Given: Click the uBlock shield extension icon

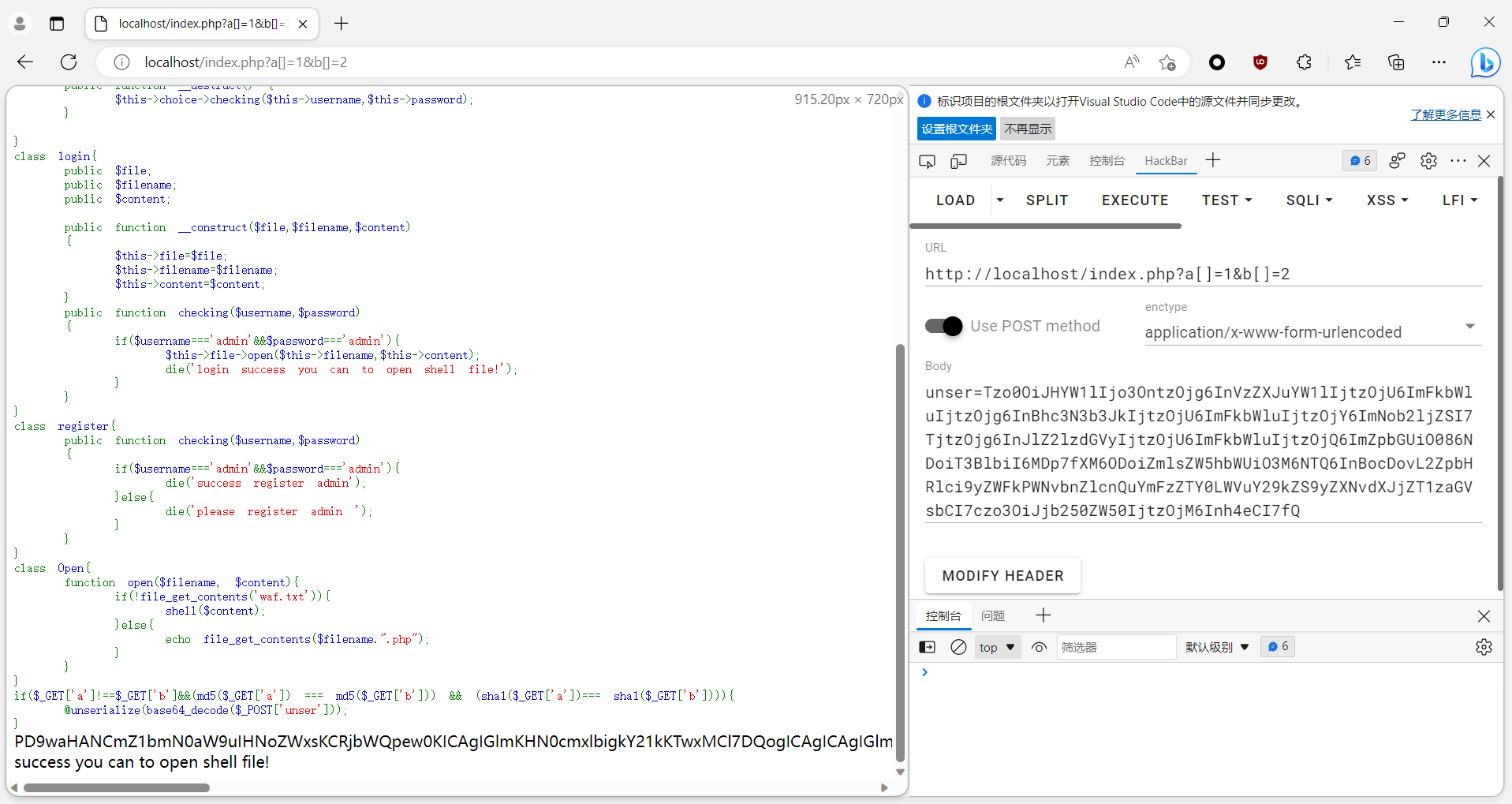Looking at the screenshot, I should (1260, 62).
